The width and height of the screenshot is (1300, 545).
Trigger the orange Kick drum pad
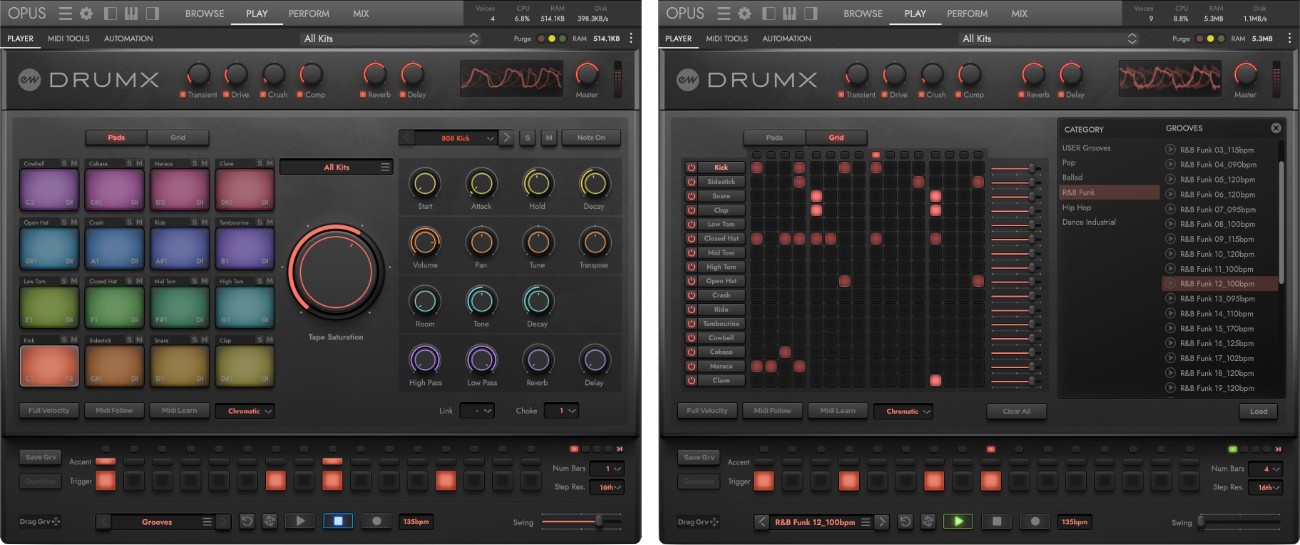48,366
